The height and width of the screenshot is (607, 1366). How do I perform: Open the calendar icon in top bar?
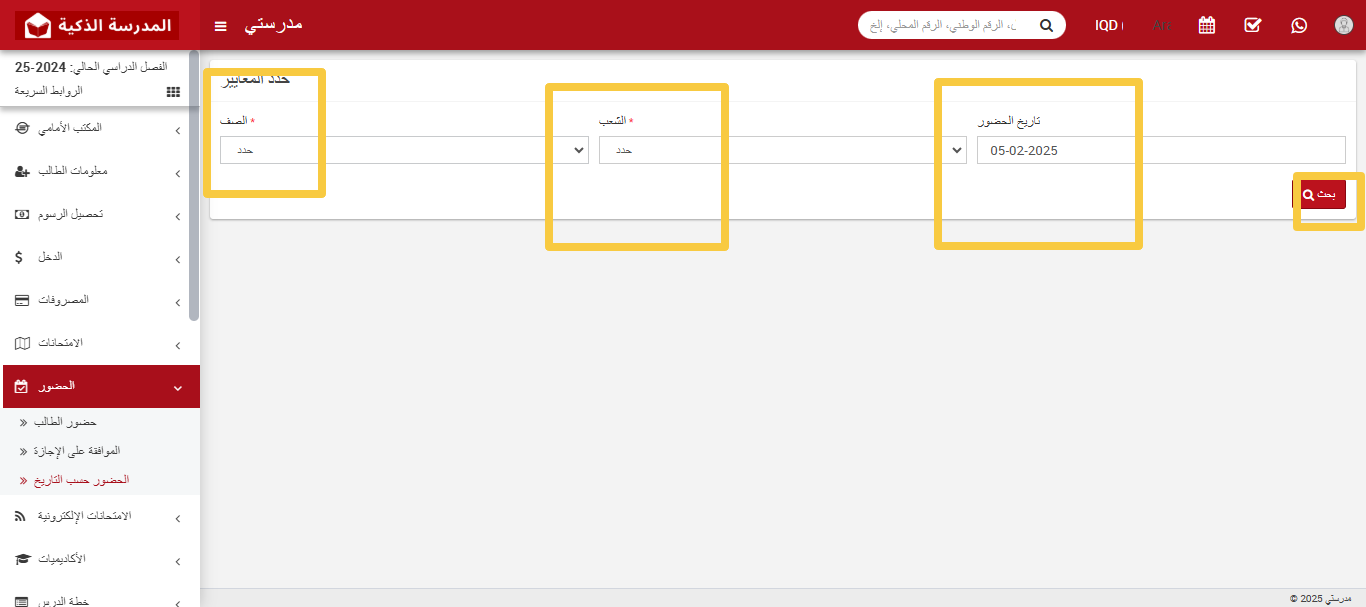[x=1207, y=25]
